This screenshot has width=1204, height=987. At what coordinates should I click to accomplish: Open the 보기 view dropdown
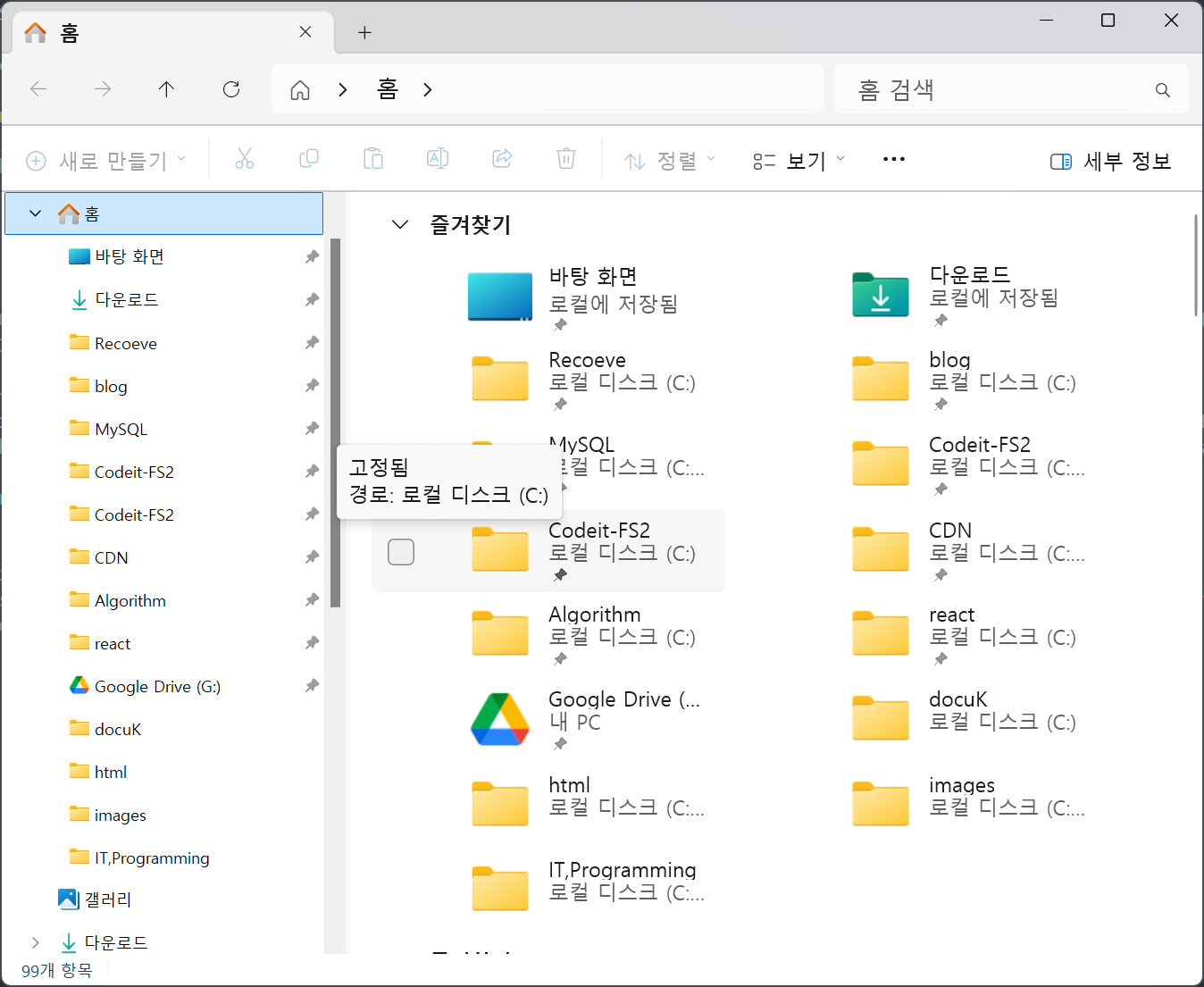point(799,161)
